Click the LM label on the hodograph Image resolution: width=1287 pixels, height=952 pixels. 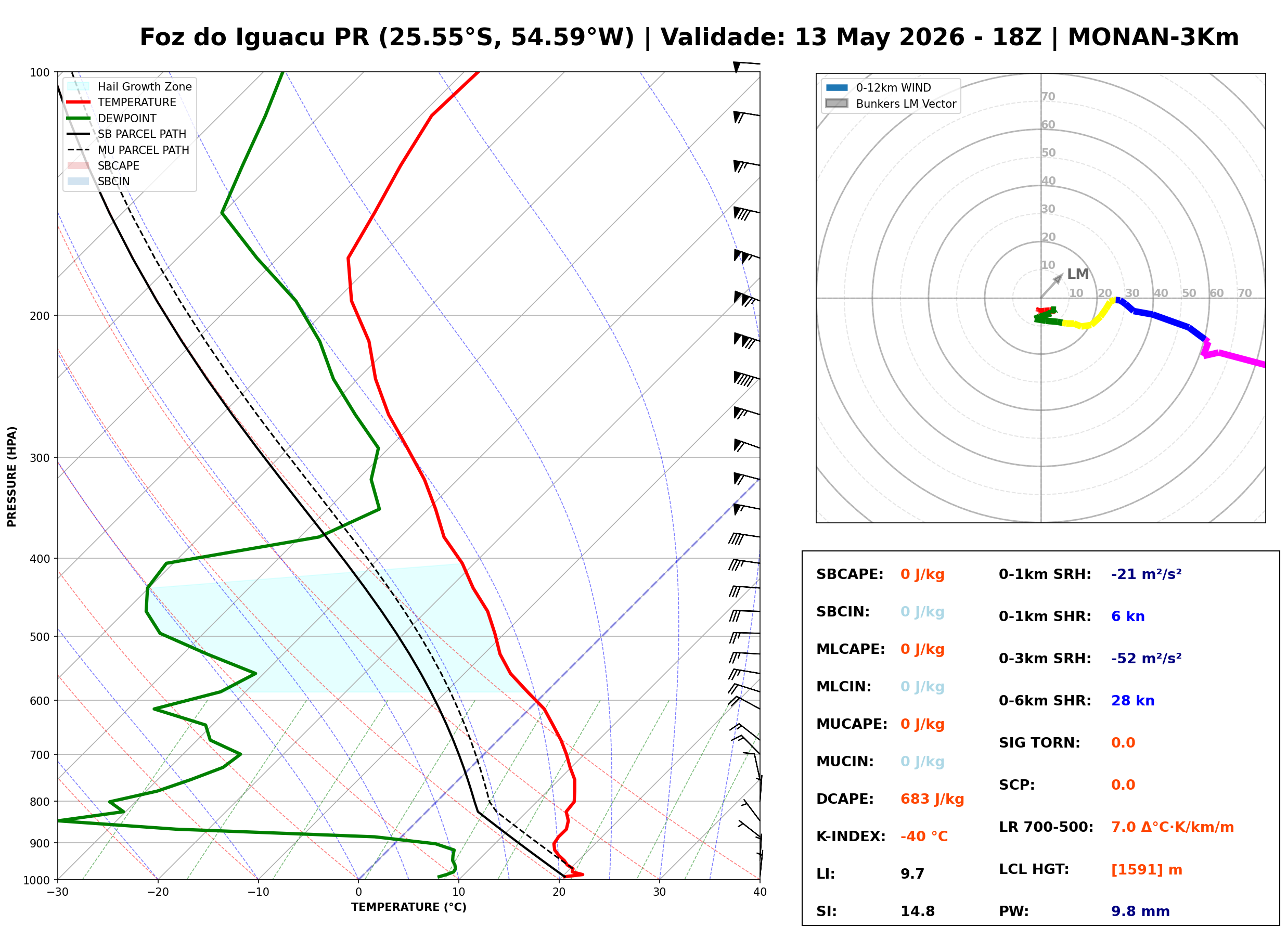tap(1078, 274)
